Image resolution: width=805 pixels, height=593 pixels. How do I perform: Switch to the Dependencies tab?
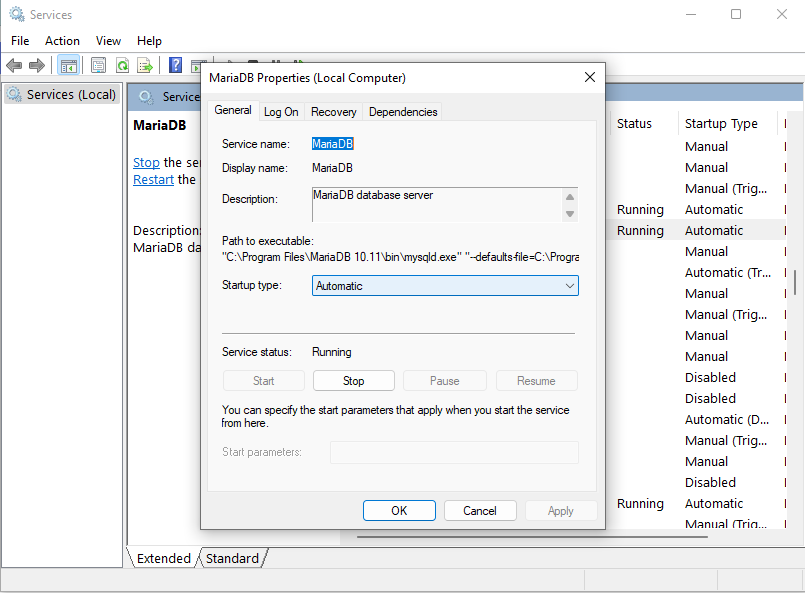point(403,112)
